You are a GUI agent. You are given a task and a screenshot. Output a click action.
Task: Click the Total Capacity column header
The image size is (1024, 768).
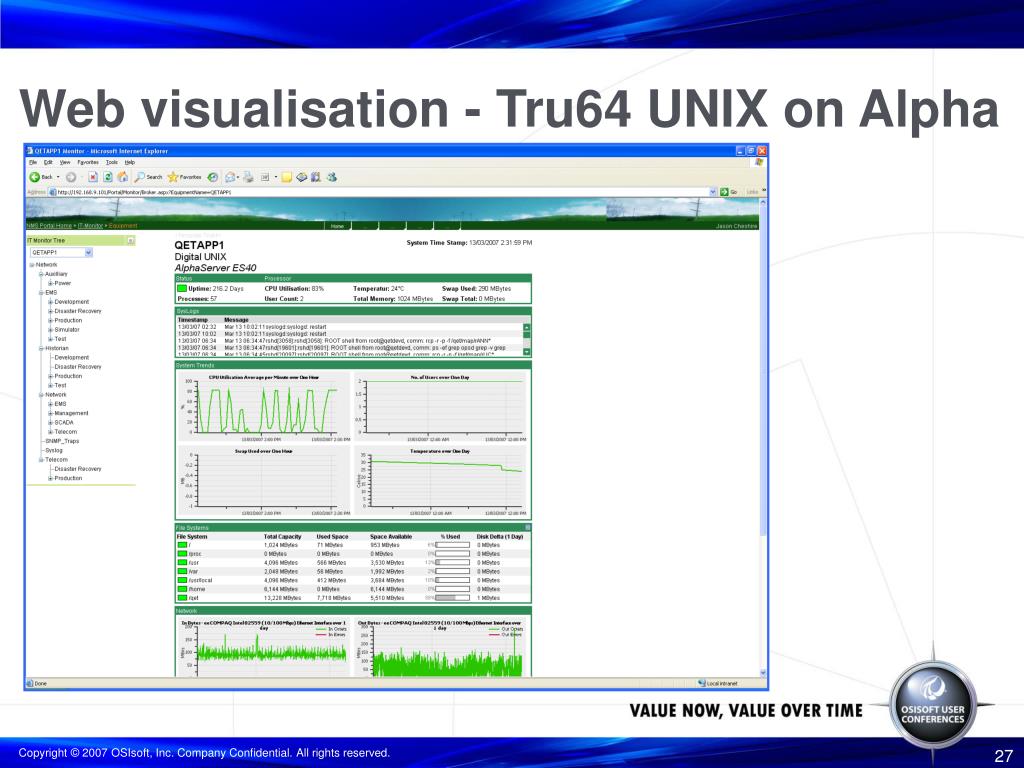[283, 536]
